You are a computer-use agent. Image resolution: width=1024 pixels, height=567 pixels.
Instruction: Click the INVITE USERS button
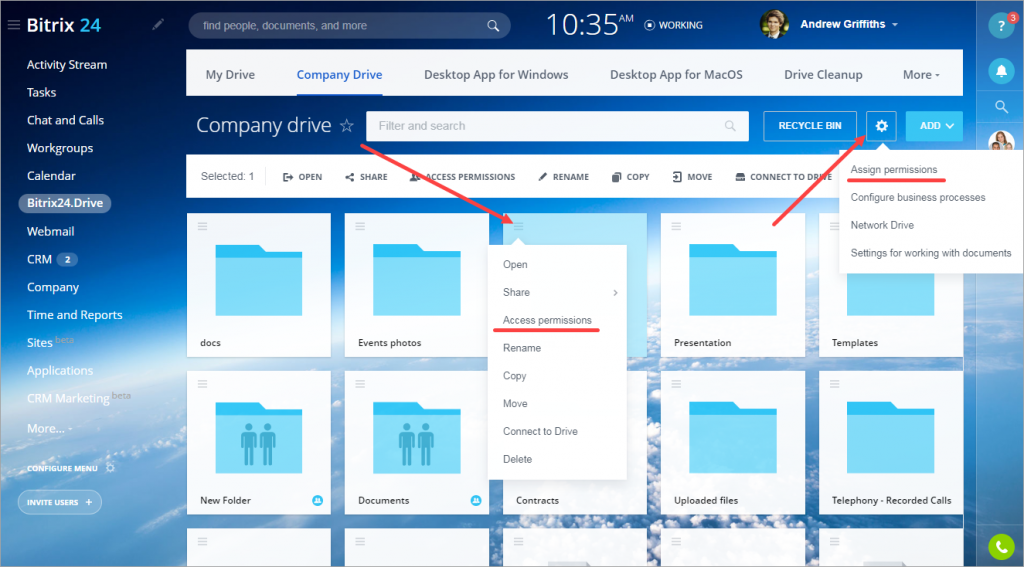59,502
